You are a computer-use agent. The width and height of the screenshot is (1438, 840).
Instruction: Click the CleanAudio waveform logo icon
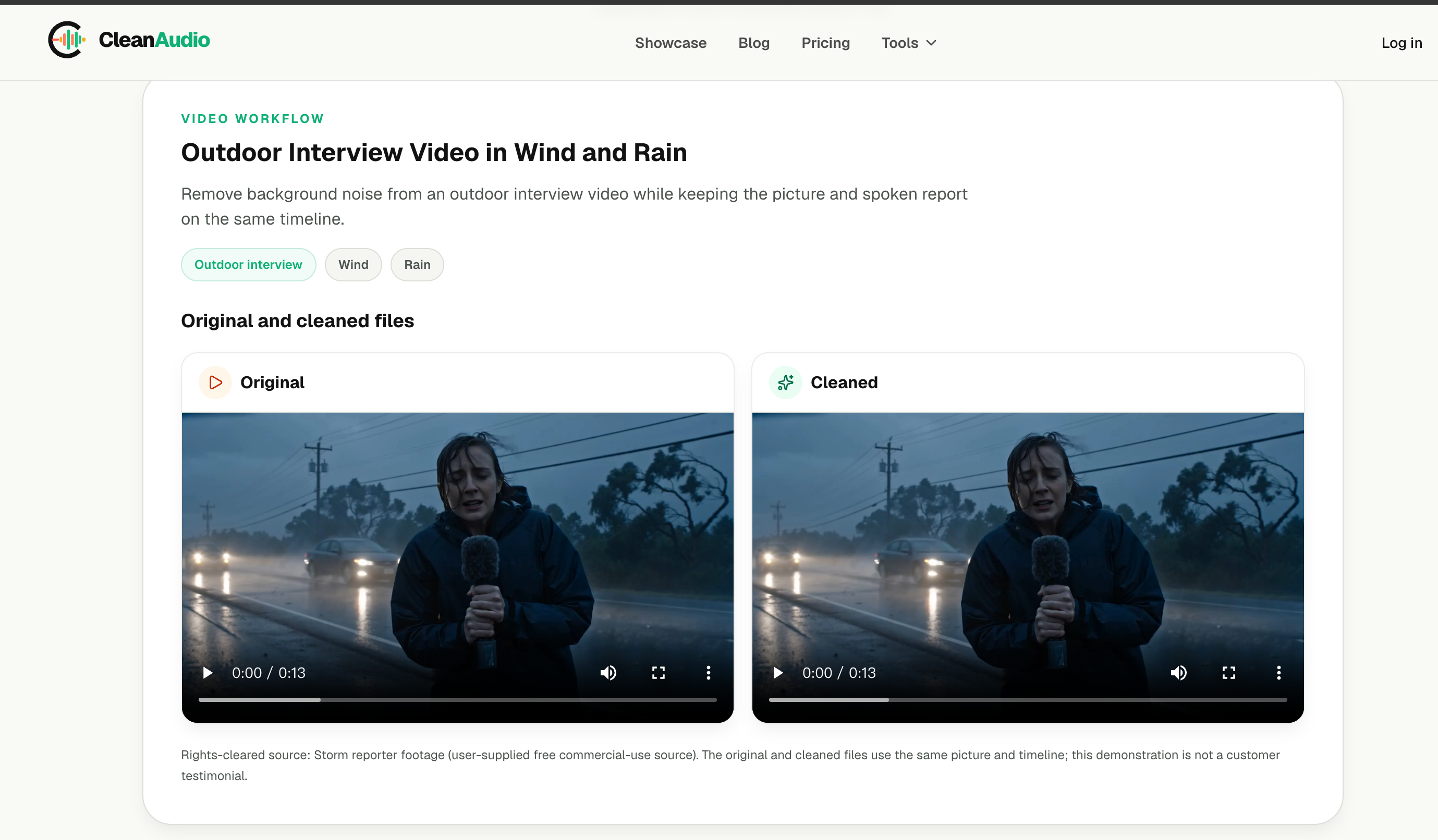pyautogui.click(x=67, y=40)
